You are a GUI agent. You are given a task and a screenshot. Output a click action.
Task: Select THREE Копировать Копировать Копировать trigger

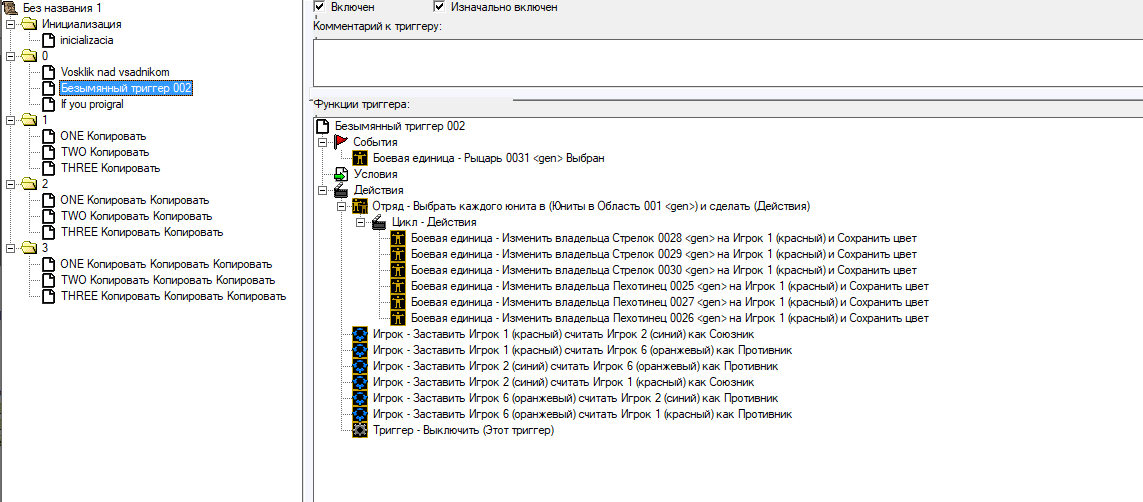[173, 297]
